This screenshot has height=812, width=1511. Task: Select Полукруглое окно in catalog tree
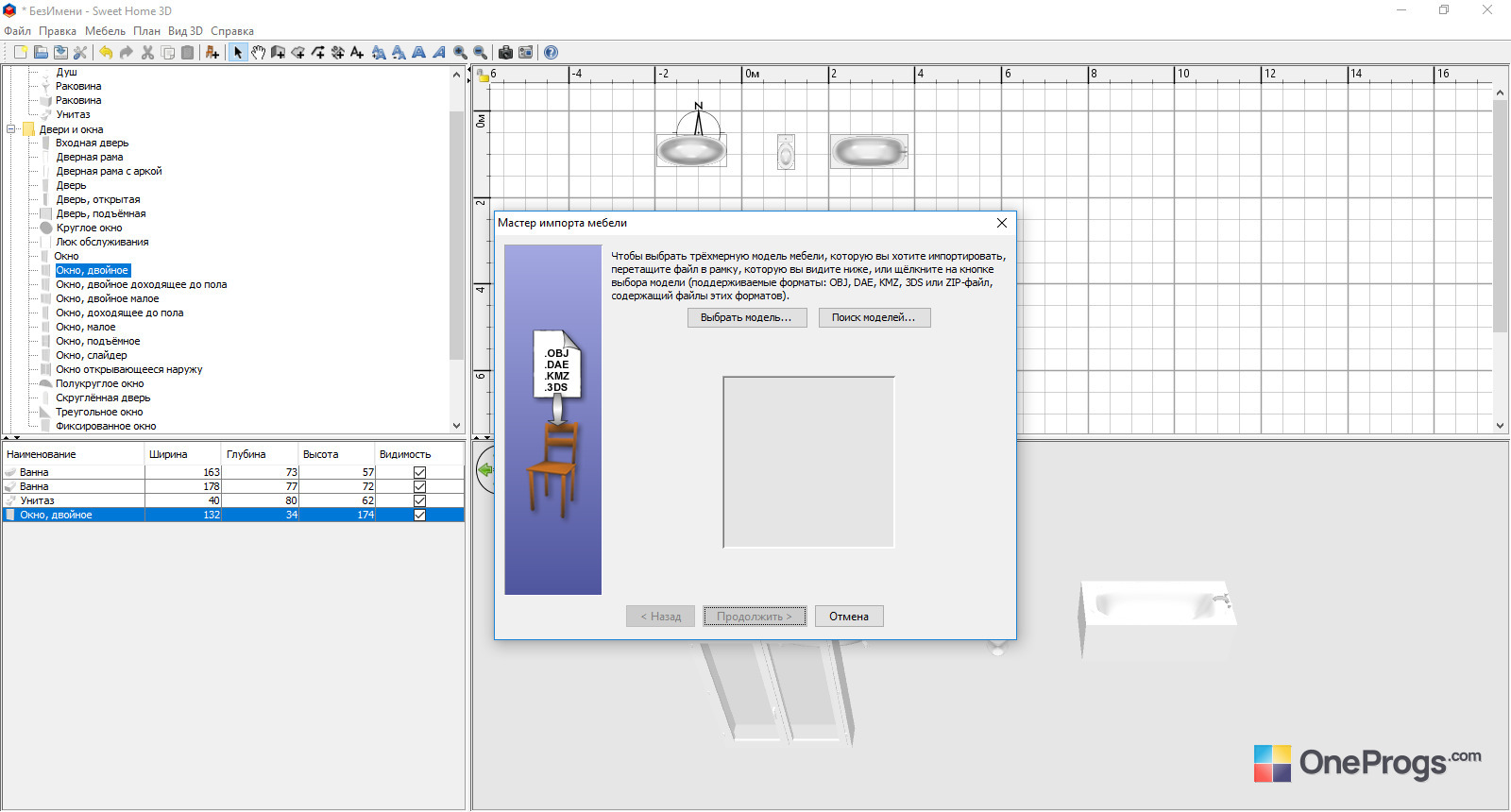tap(99, 384)
